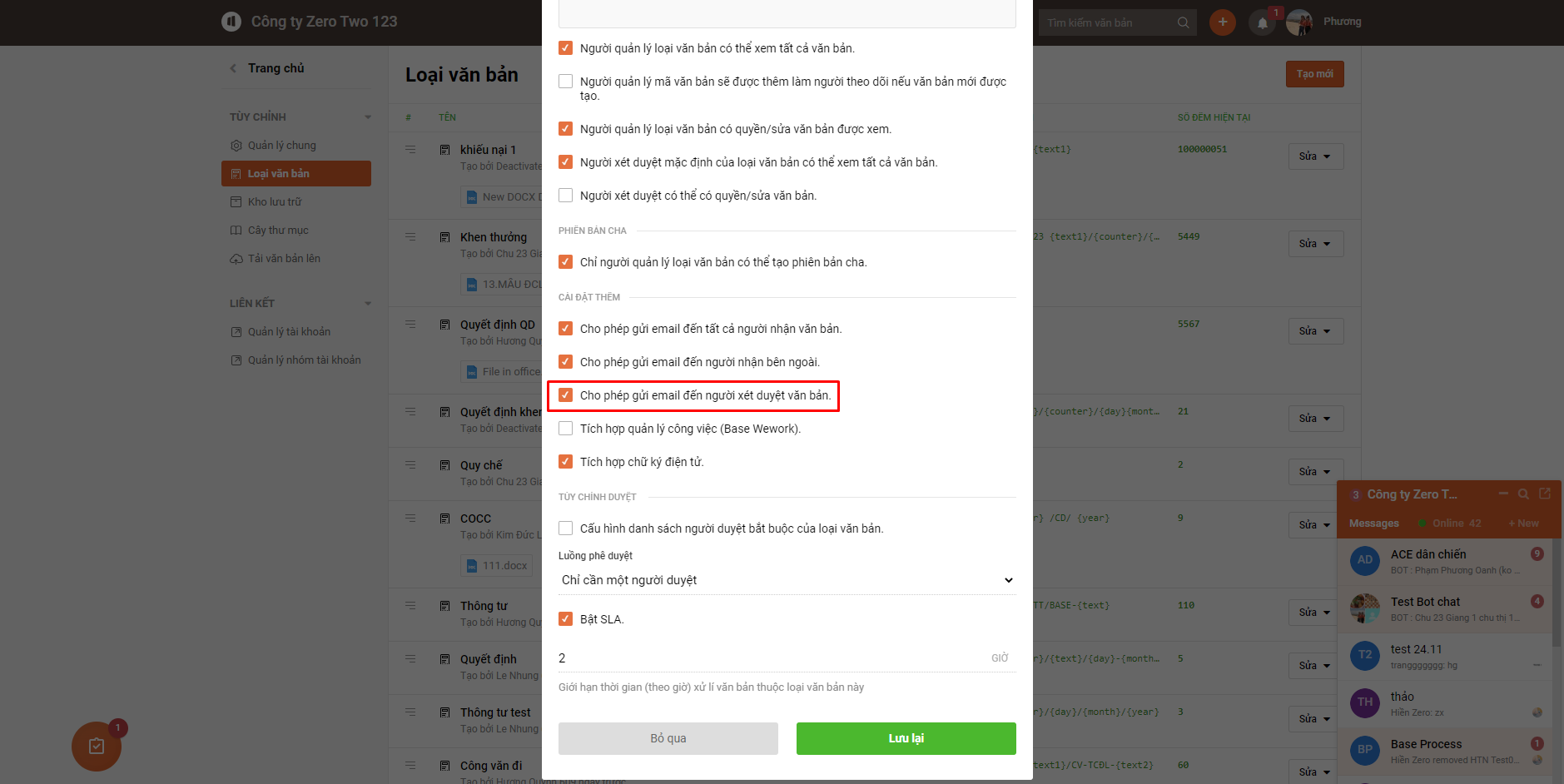The height and width of the screenshot is (784, 1564).
Task: Click the company logo icon at top
Action: (x=231, y=22)
